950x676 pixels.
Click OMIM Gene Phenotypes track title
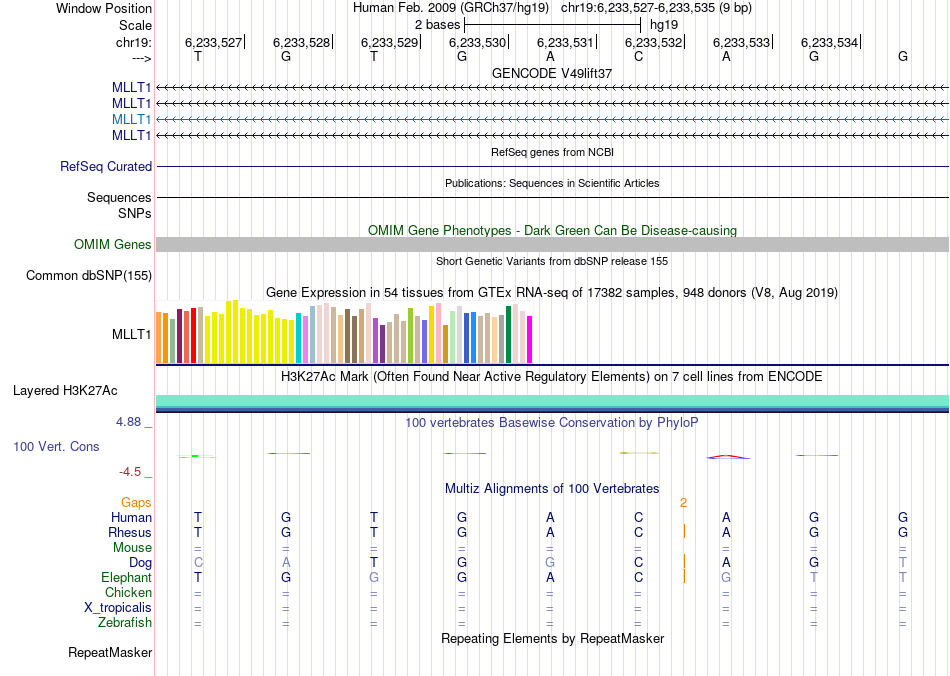(x=552, y=231)
